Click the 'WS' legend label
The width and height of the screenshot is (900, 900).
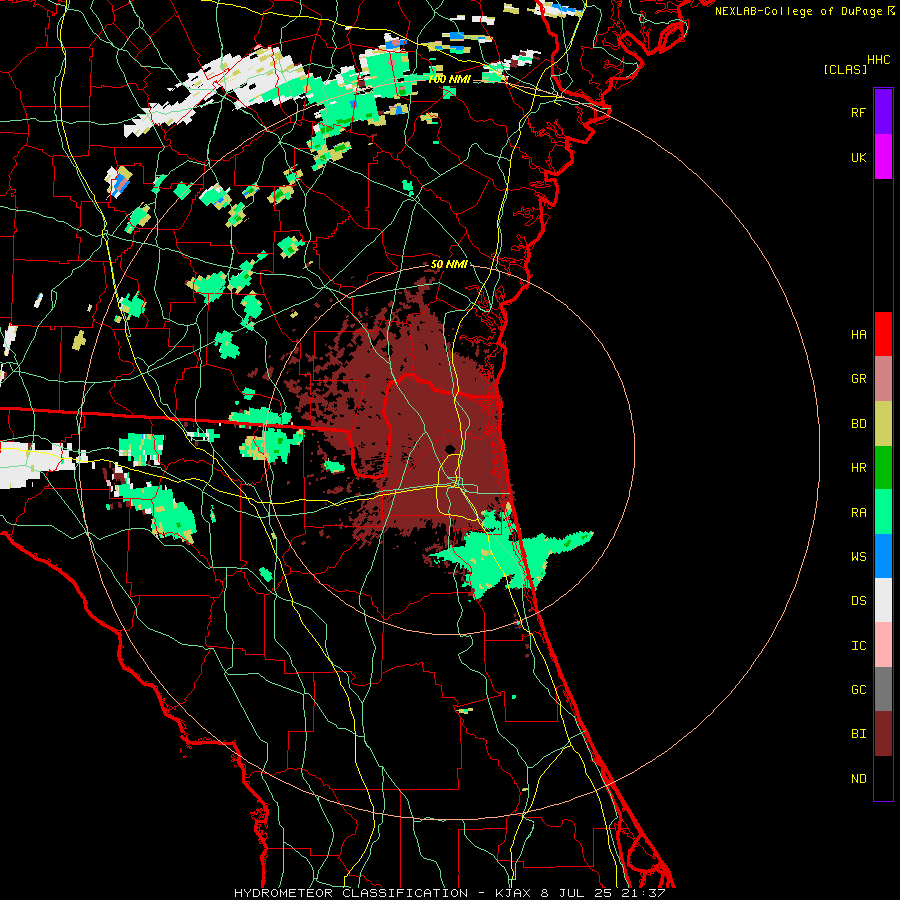[x=859, y=556]
